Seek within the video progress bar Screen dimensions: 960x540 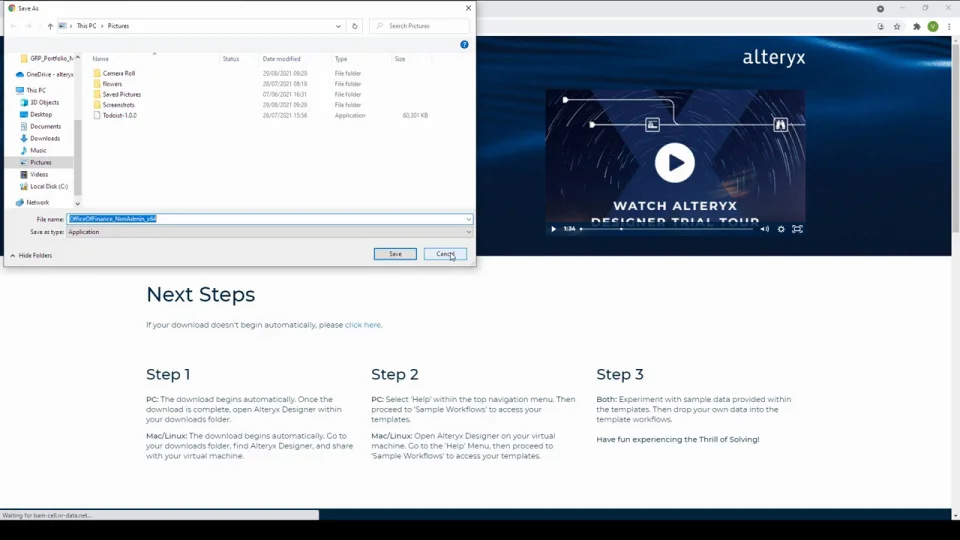tap(667, 229)
